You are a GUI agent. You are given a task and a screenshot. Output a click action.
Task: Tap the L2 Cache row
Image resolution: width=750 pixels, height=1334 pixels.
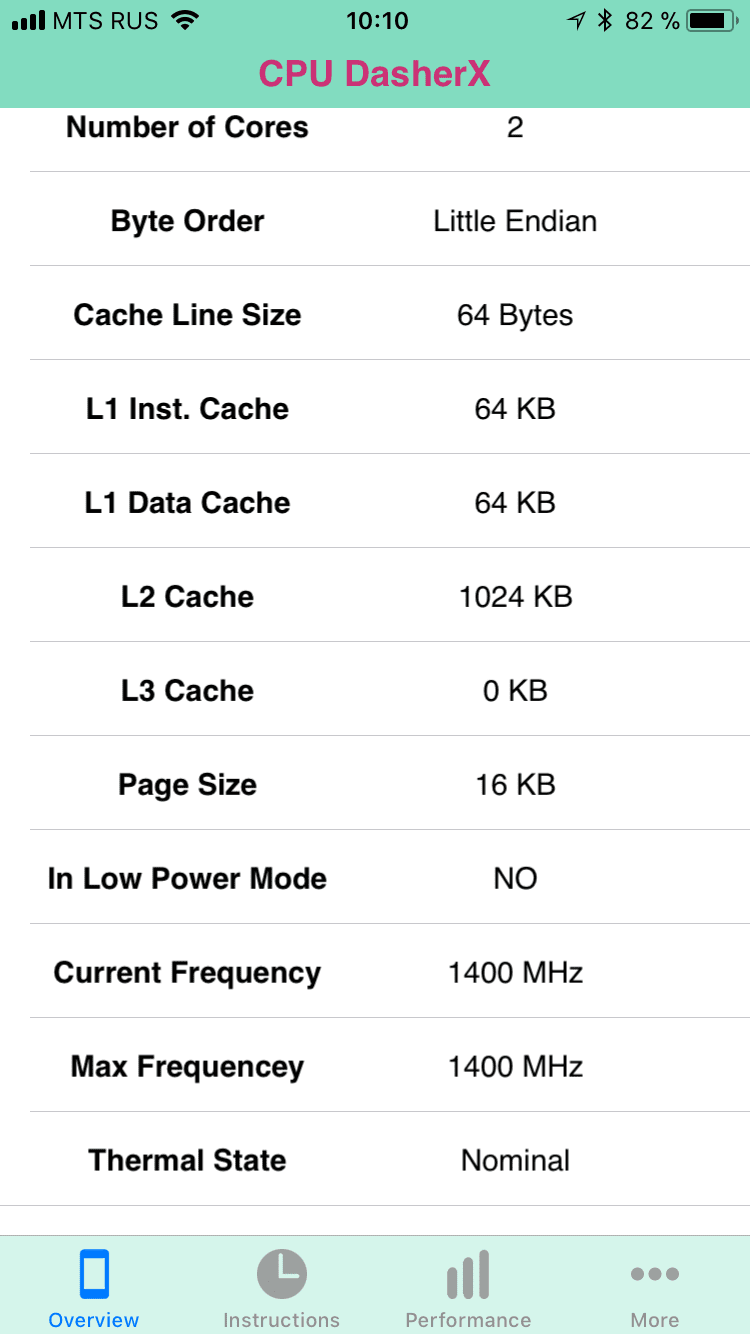[x=375, y=596]
